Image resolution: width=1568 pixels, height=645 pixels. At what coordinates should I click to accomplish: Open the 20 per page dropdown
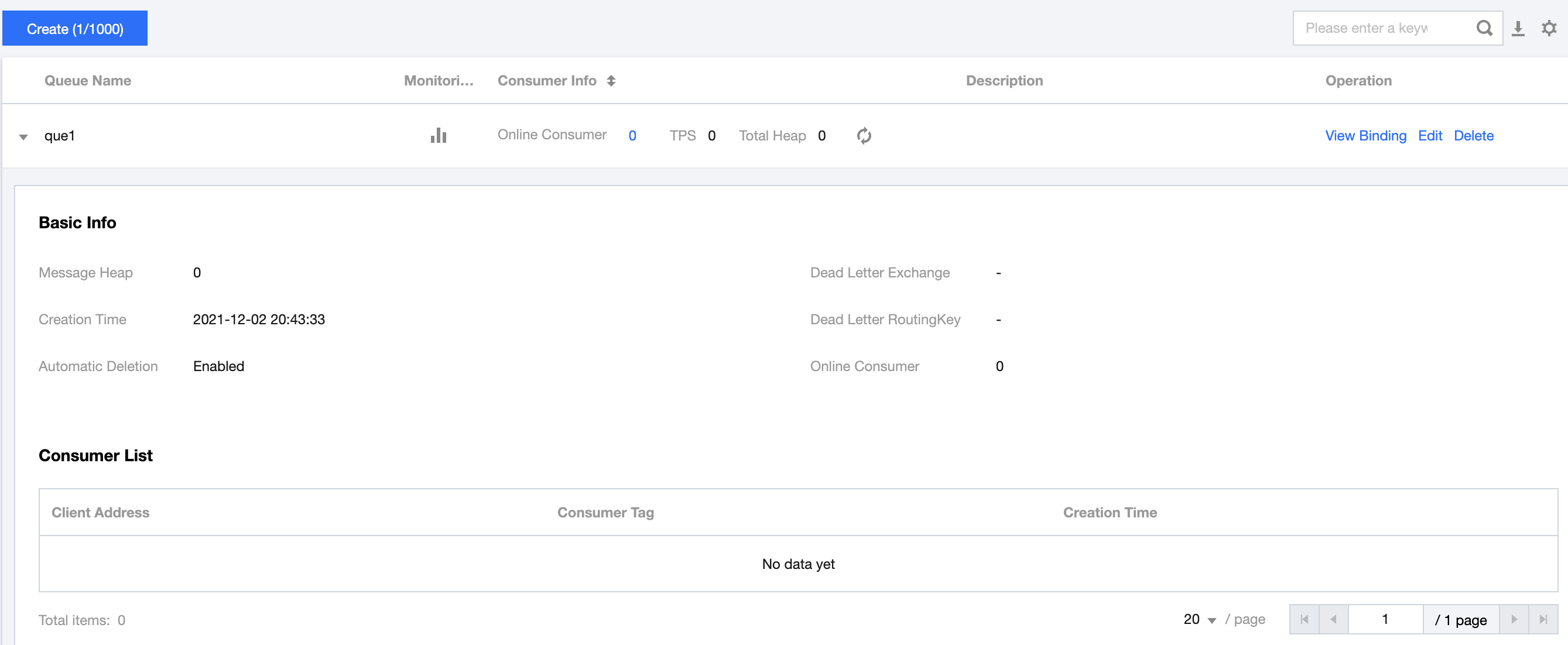1200,619
